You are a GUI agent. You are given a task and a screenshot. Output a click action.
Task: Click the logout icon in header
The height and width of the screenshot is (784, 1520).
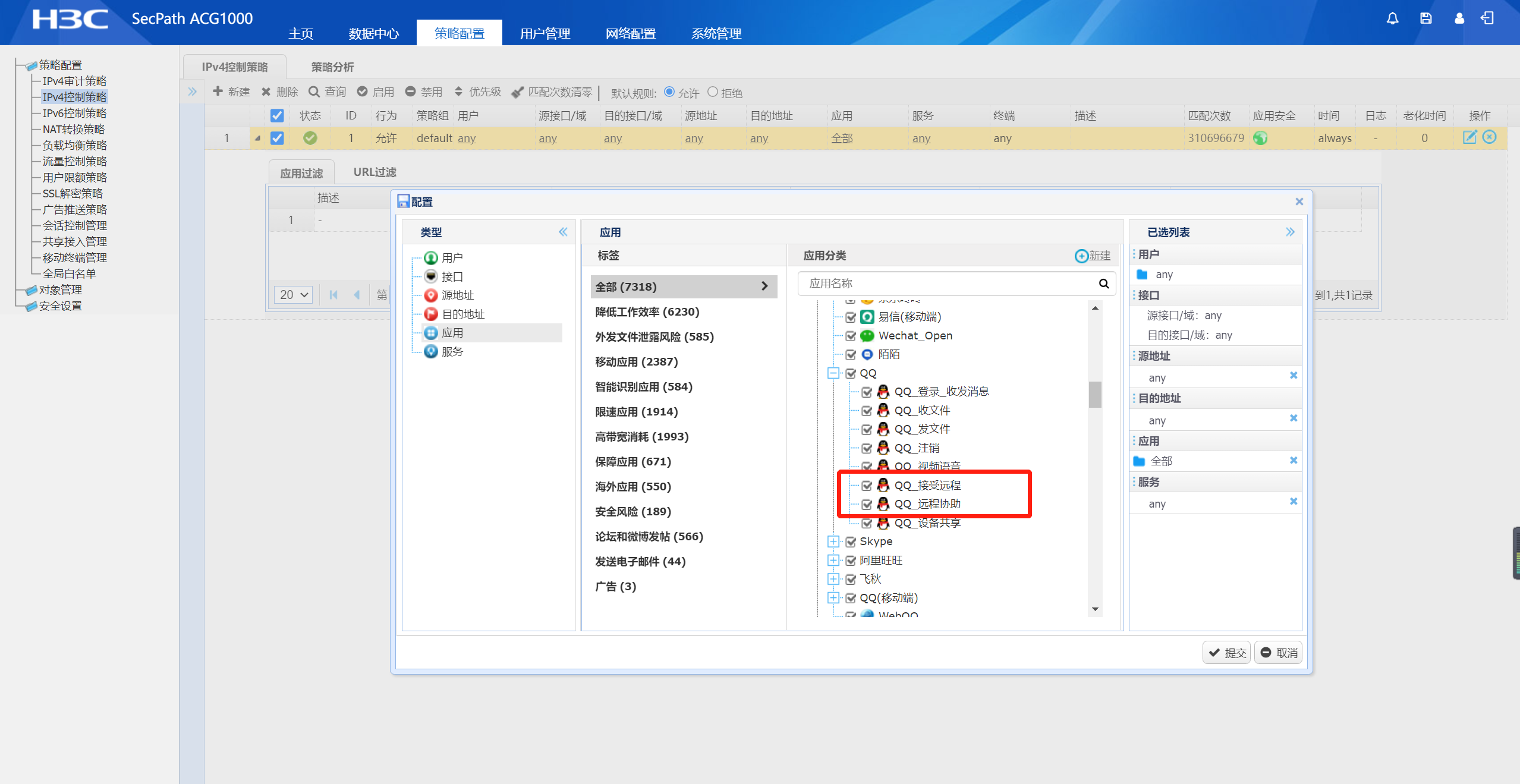click(1487, 18)
